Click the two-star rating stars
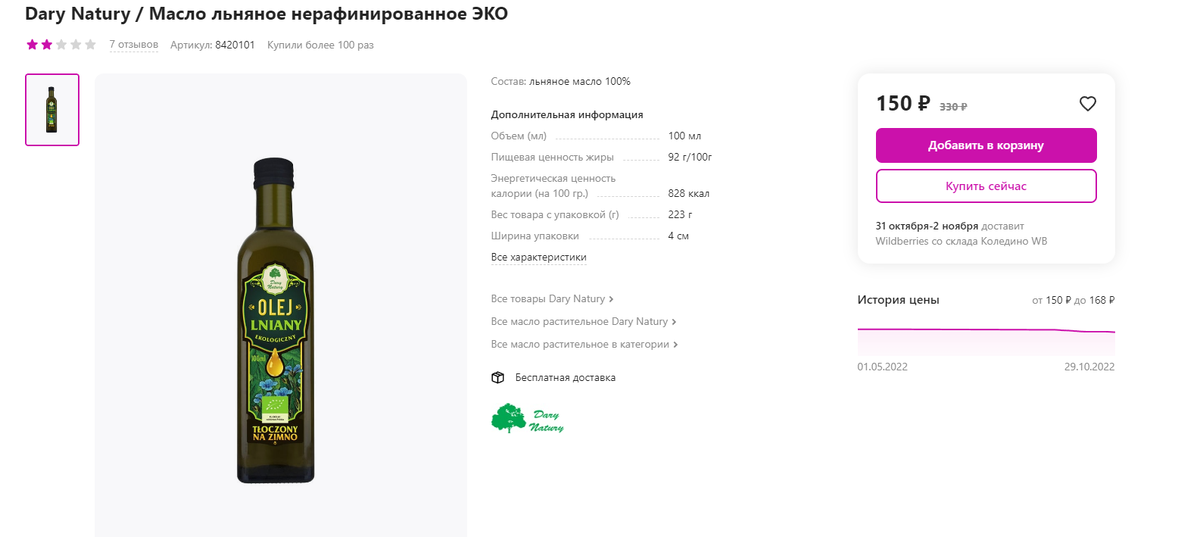Image resolution: width=1200 pixels, height=537 pixels. pyautogui.click(x=61, y=45)
